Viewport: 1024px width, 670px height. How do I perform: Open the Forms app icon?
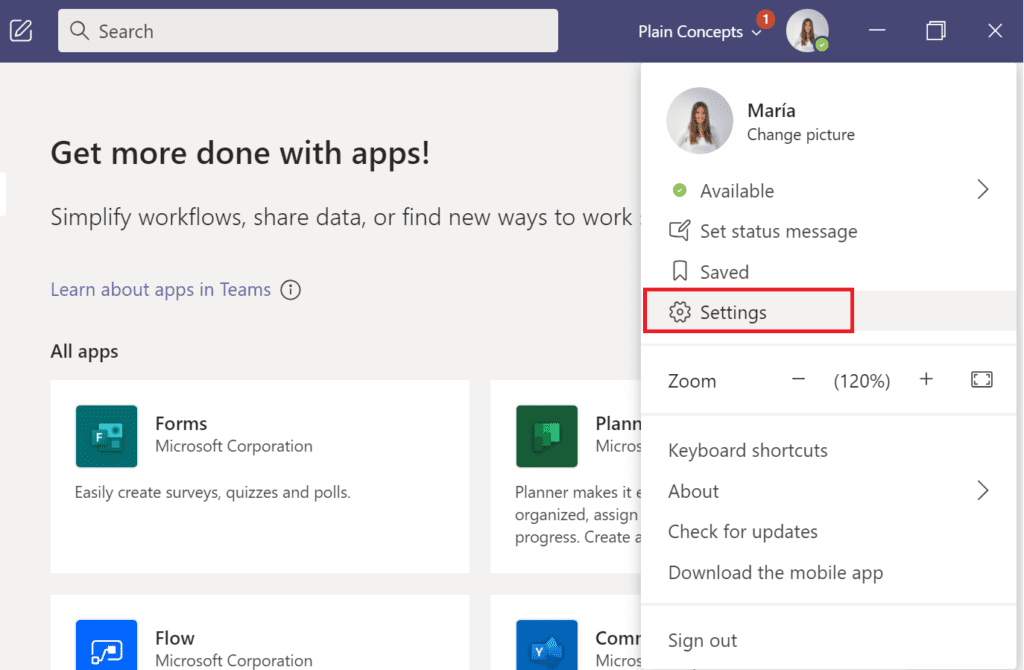tap(106, 436)
